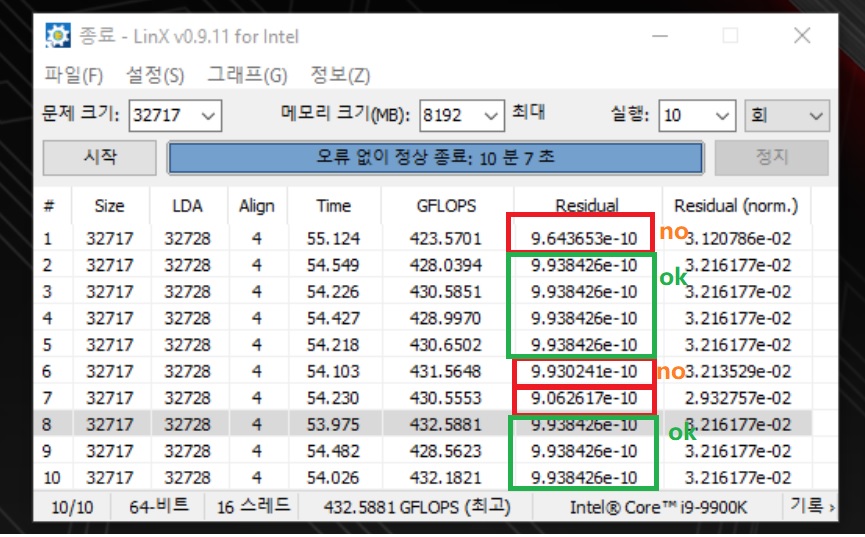The height and width of the screenshot is (537, 865).
Task: Click residual value 9.930241e-10 in row 6
Action: click(584, 371)
